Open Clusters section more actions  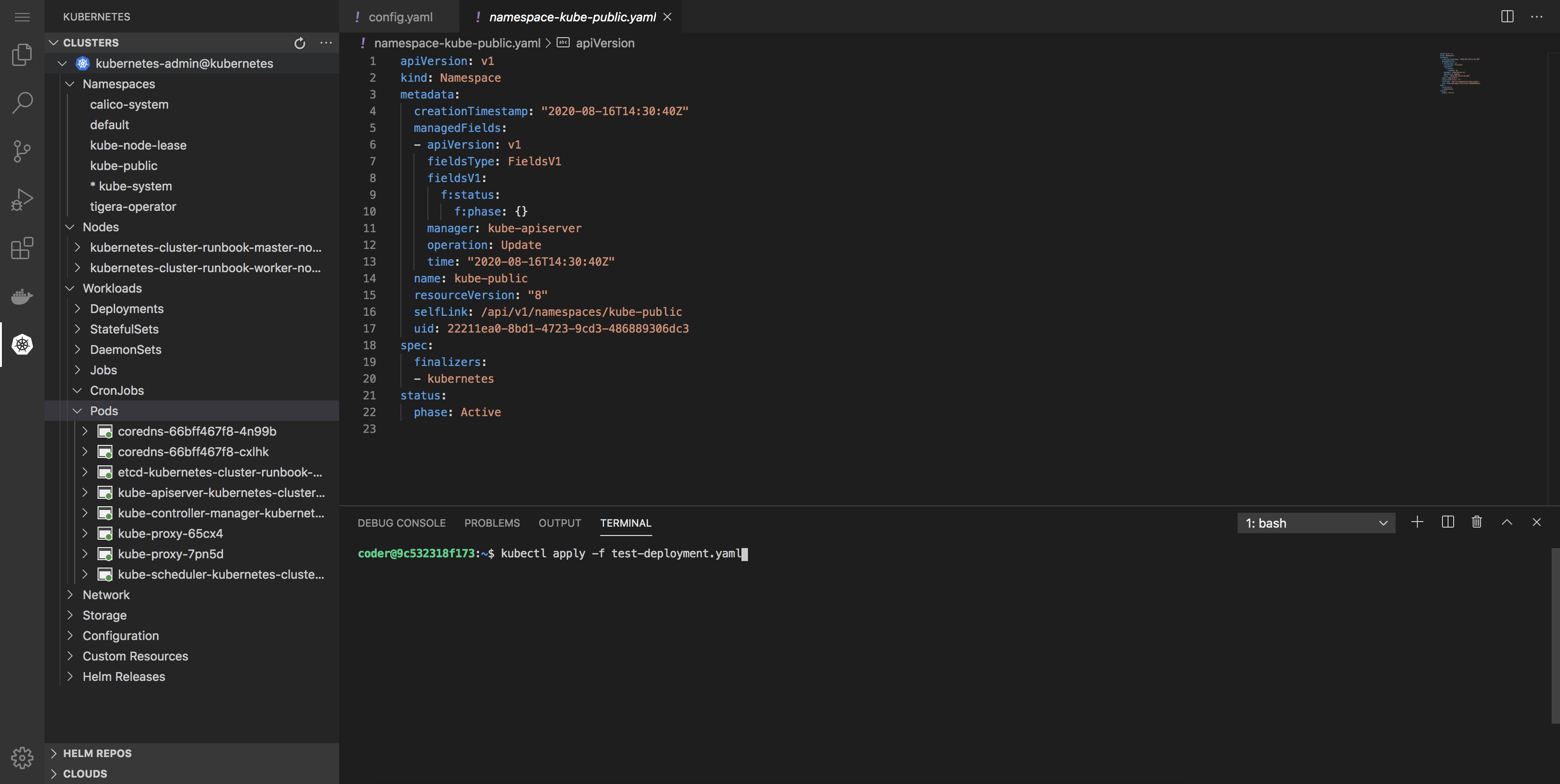pyautogui.click(x=326, y=43)
